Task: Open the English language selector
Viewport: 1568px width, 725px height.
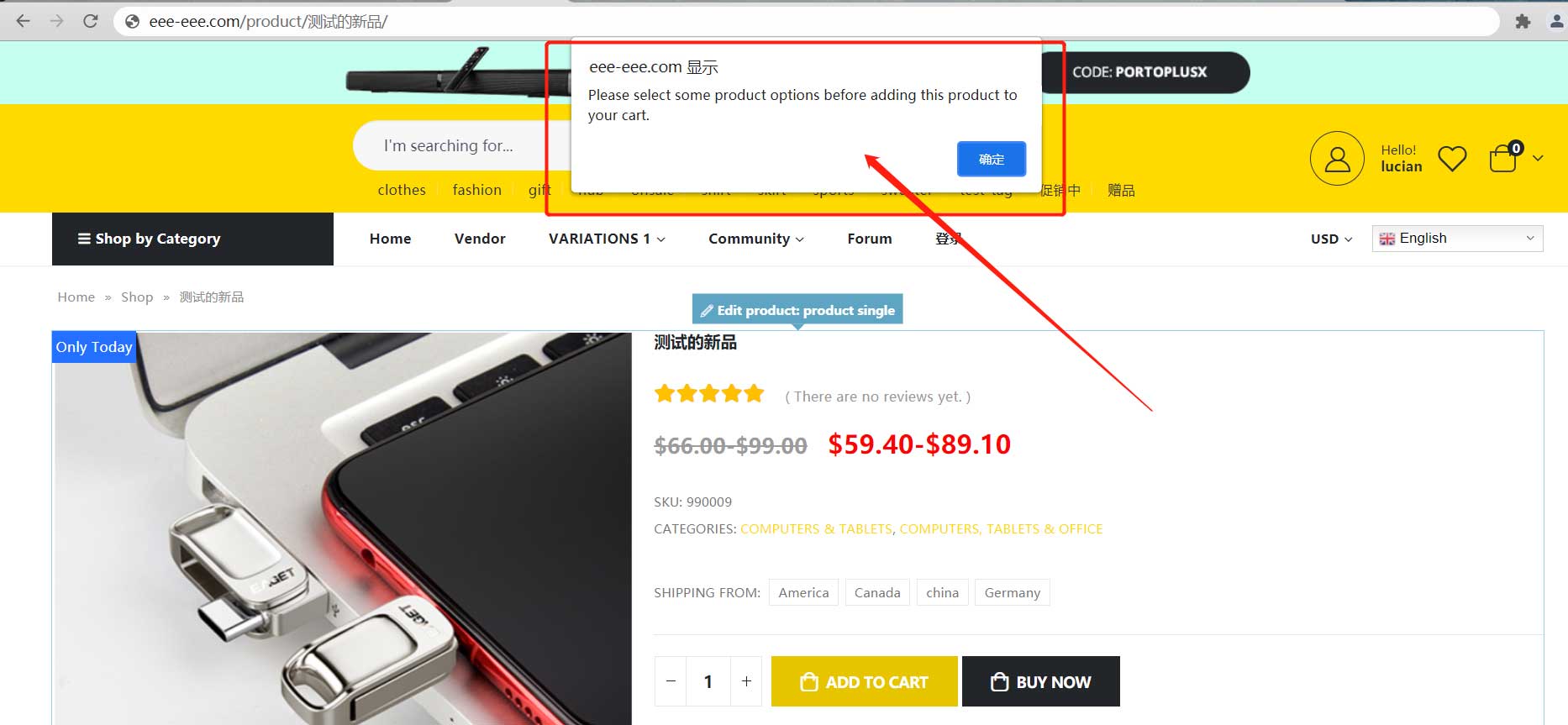Action: (x=1458, y=239)
